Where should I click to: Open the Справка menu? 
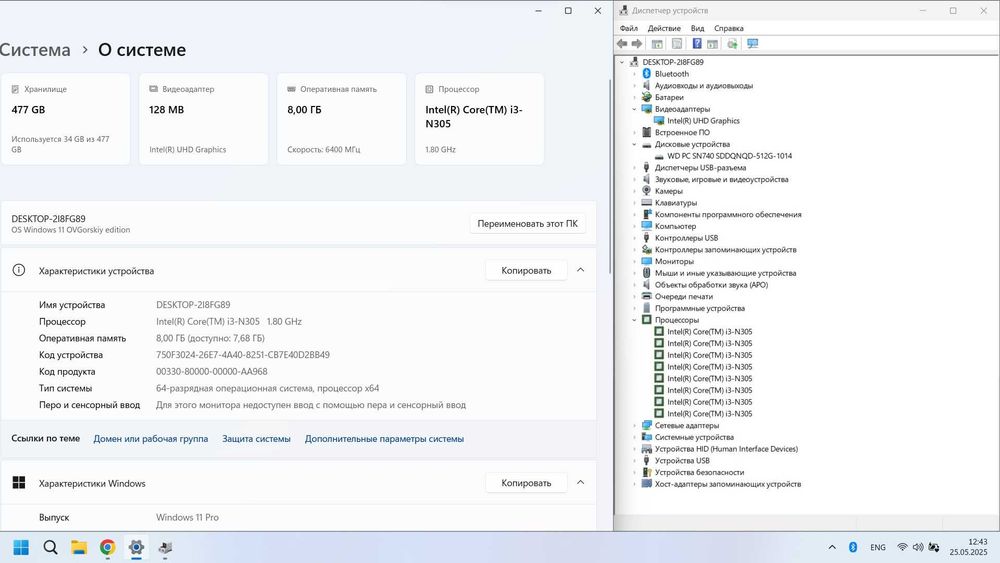click(x=729, y=29)
